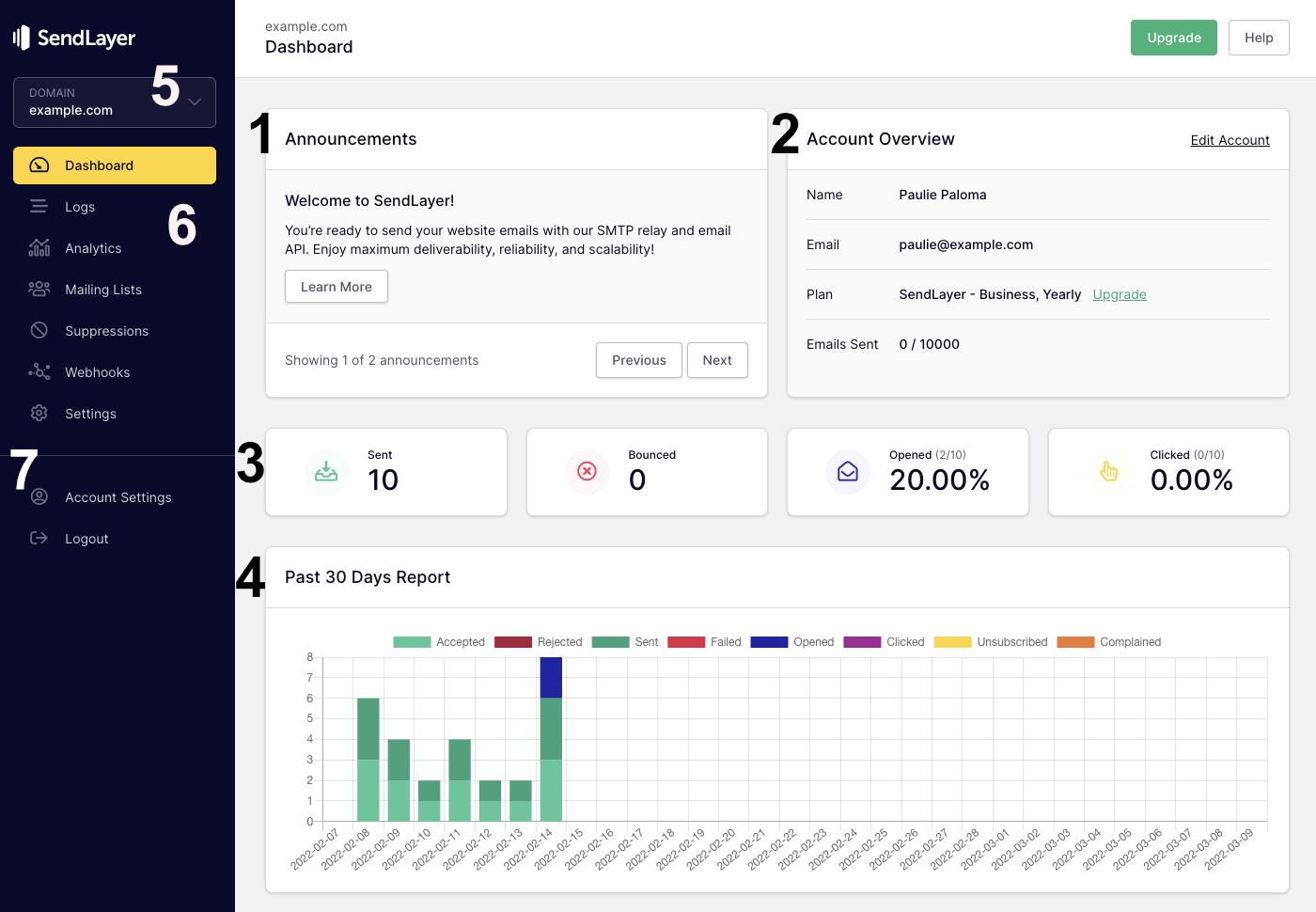
Task: Open the Edit Account link
Action: tap(1230, 139)
